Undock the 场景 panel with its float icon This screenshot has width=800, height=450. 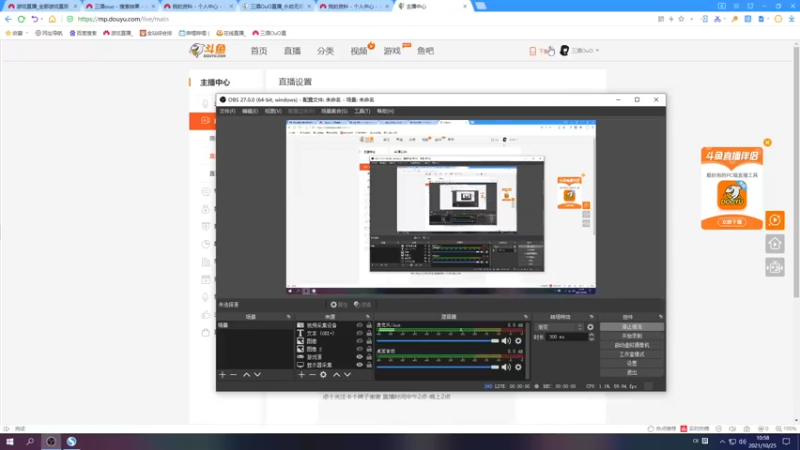tap(288, 317)
